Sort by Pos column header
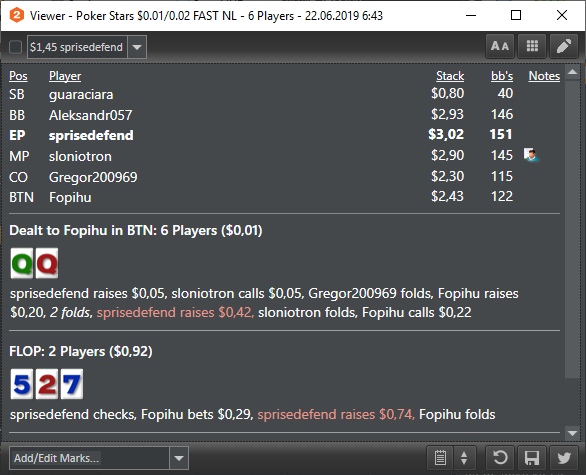The width and height of the screenshot is (586, 475). [x=18, y=76]
